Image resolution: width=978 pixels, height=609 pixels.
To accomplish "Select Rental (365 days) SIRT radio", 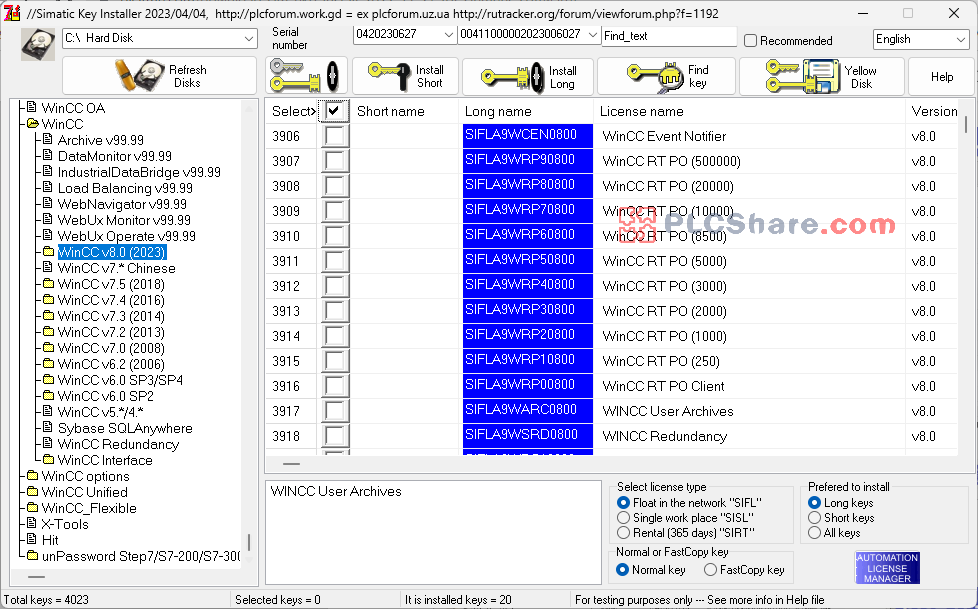I will point(623,533).
